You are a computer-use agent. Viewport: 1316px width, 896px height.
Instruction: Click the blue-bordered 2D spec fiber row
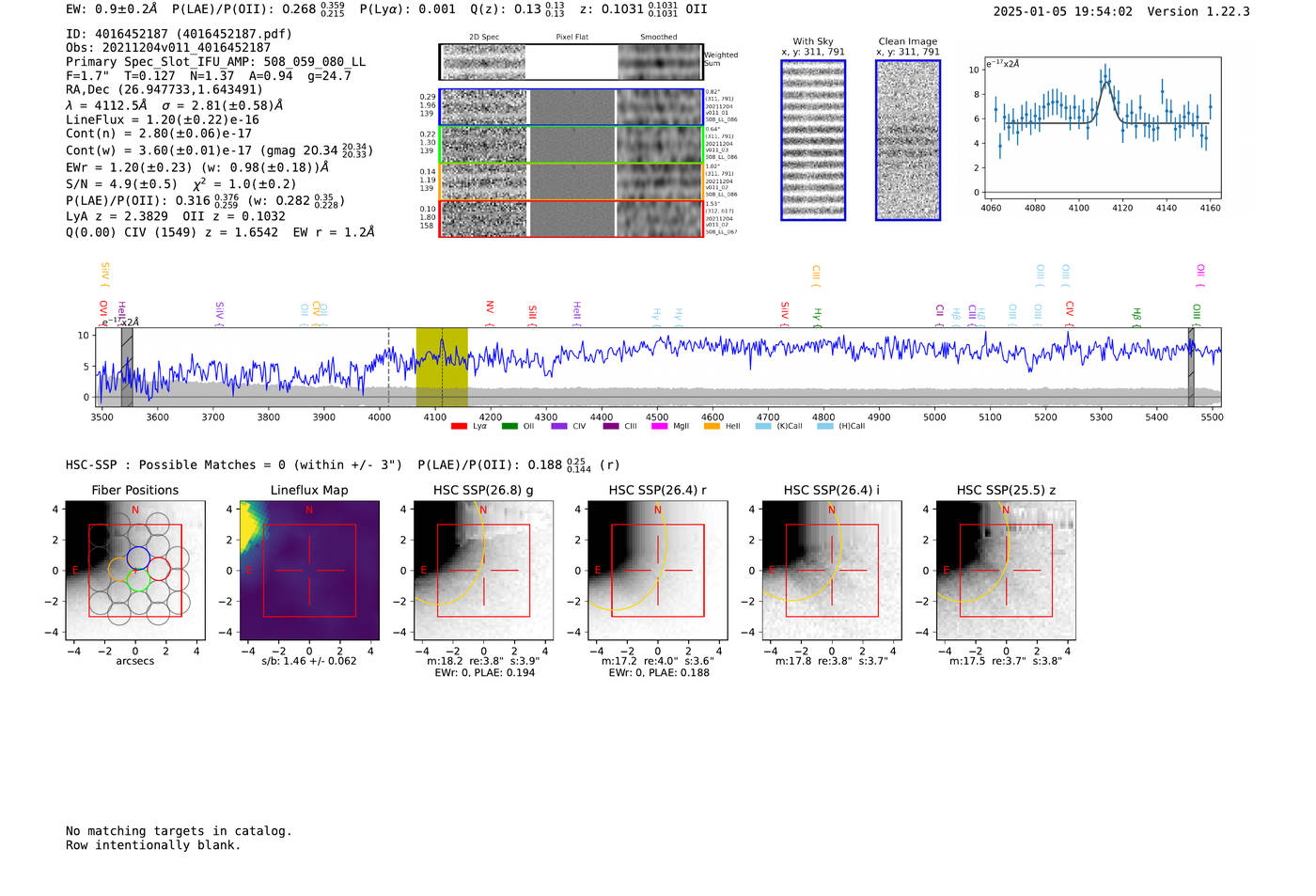point(571,107)
